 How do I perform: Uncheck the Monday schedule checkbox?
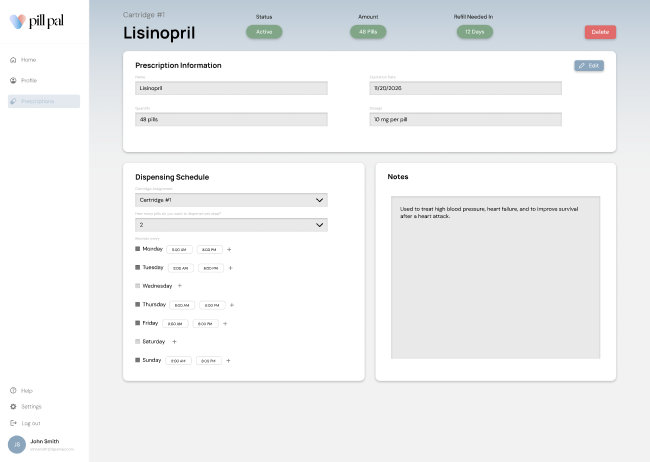[x=138, y=249]
